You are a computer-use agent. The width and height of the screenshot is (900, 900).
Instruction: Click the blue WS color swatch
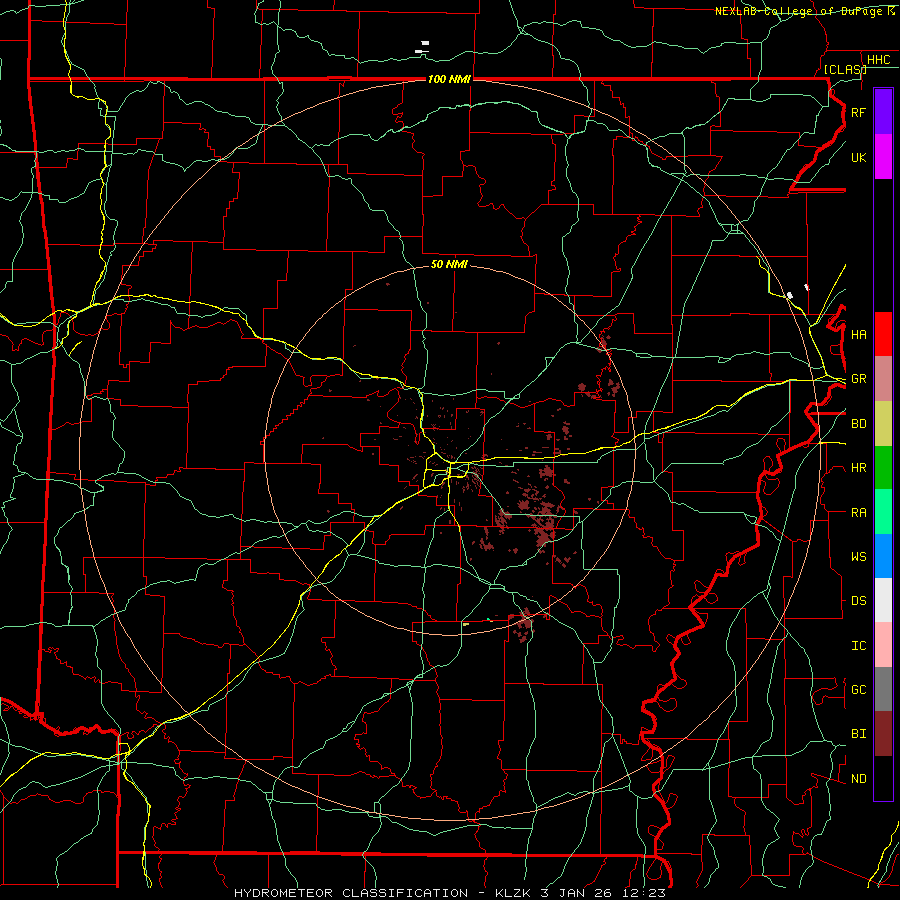(x=883, y=556)
